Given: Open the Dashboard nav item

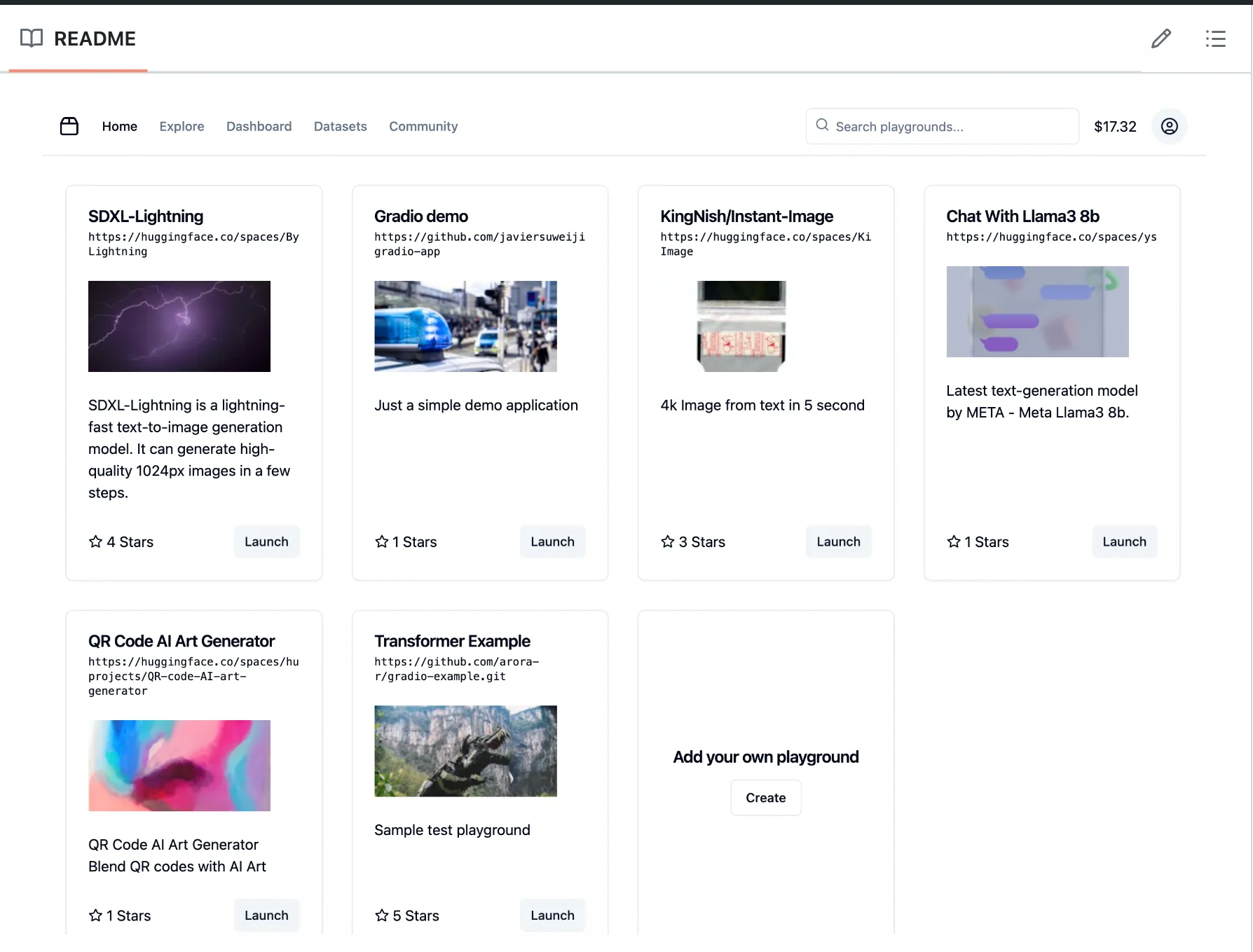Looking at the screenshot, I should (259, 126).
